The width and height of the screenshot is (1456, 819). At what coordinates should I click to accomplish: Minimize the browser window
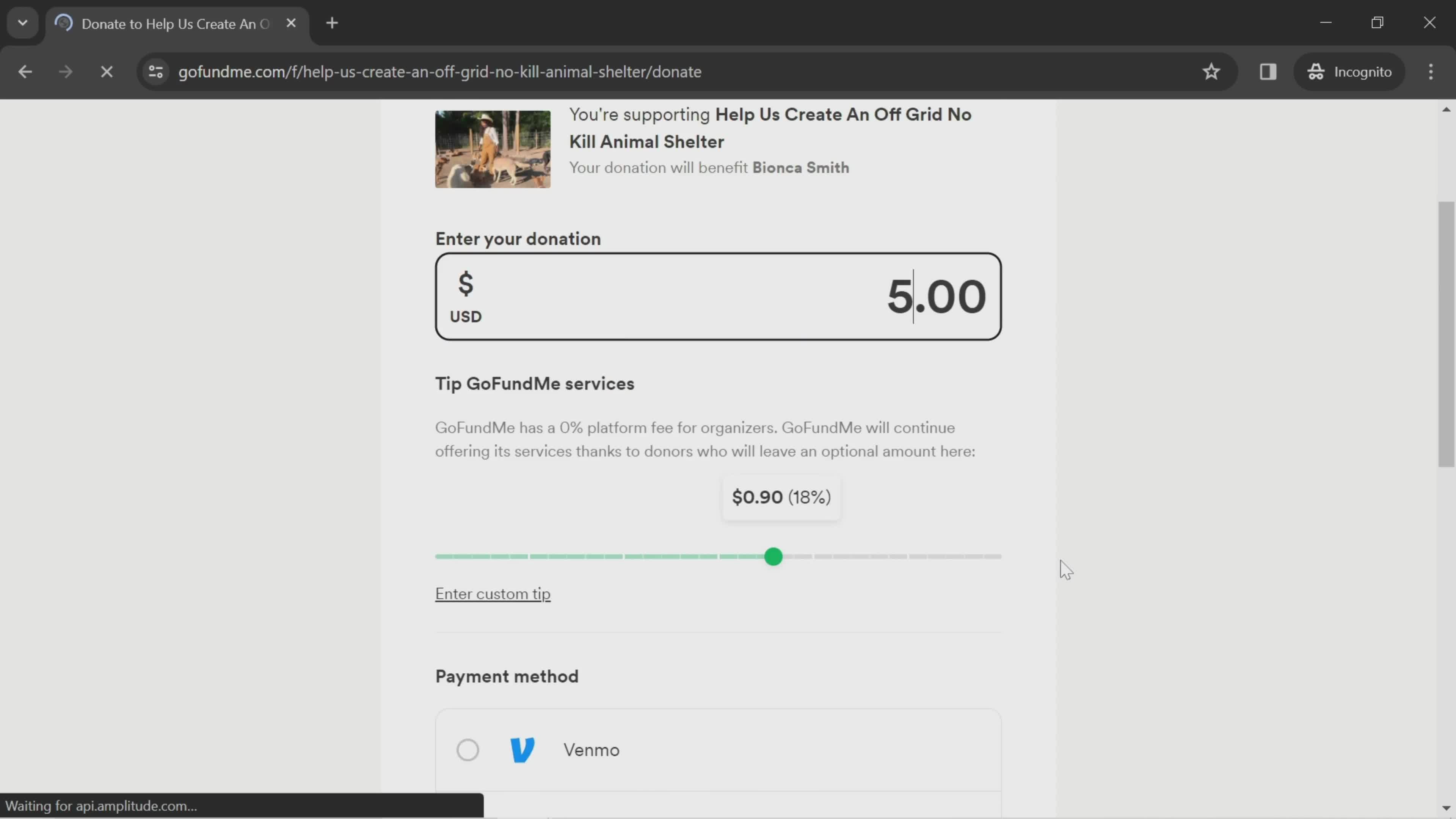(x=1326, y=23)
